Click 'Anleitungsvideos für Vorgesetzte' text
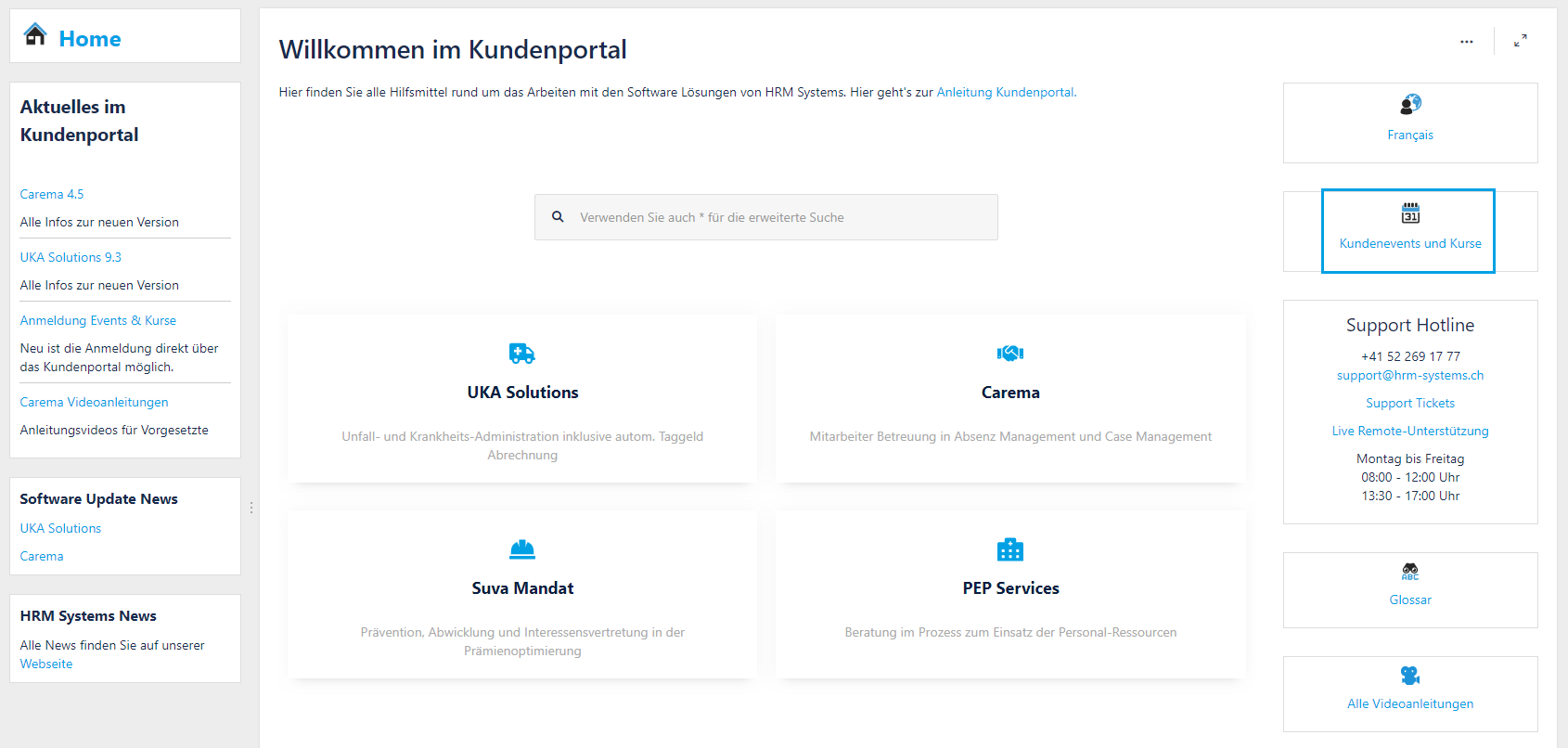Viewport: 1568px width, 748px height. click(114, 431)
